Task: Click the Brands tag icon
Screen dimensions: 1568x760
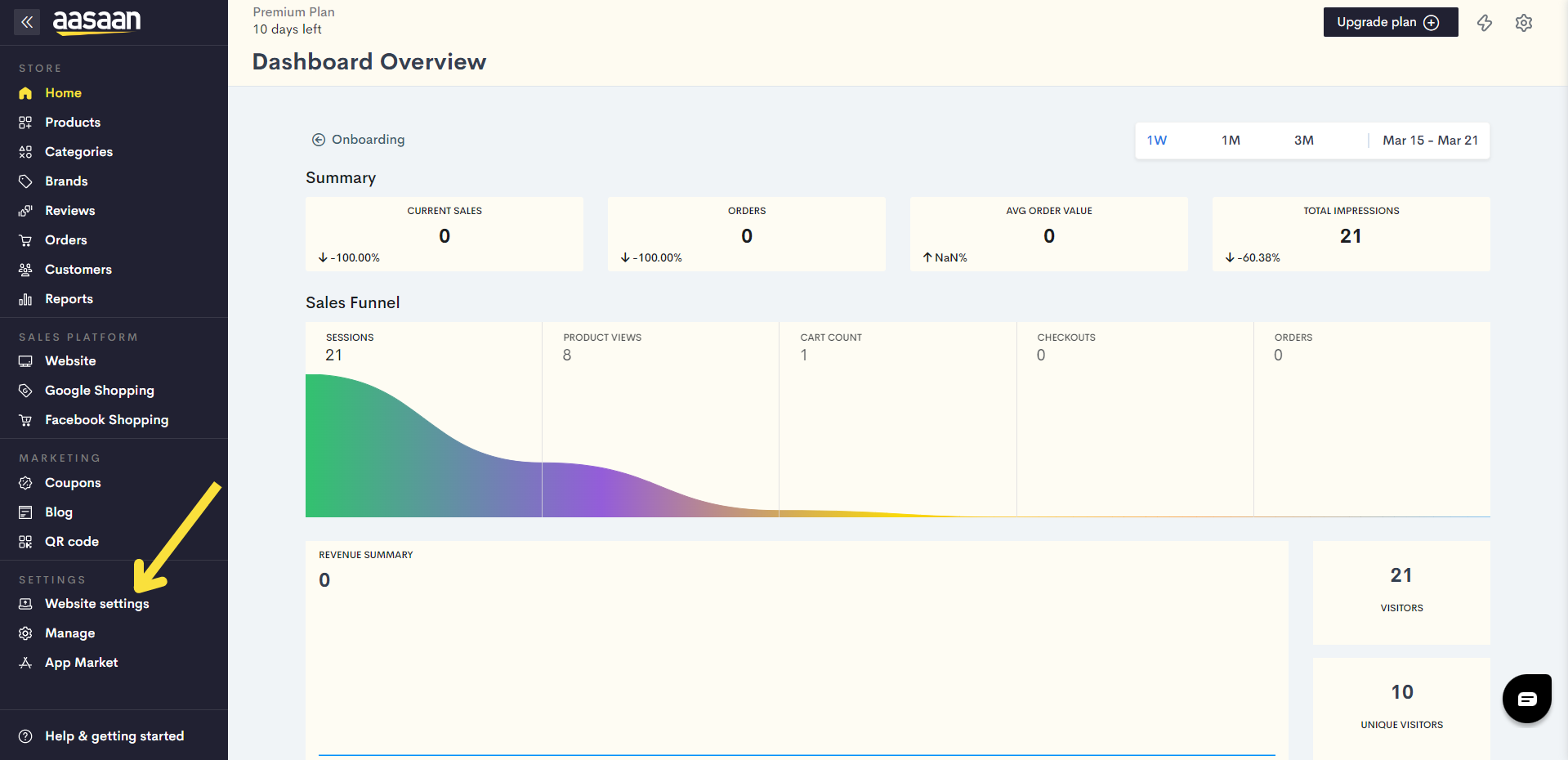Action: tap(25, 181)
